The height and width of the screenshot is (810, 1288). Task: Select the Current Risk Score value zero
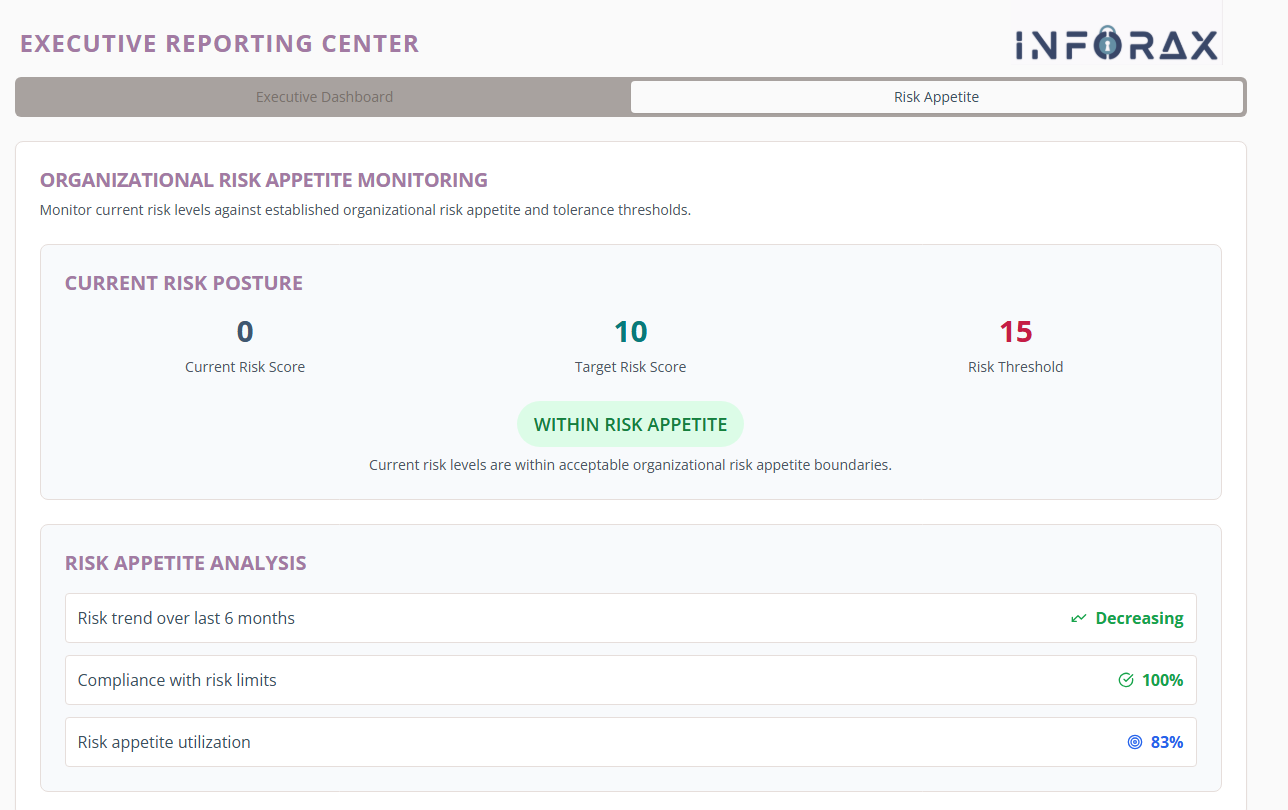click(x=245, y=332)
